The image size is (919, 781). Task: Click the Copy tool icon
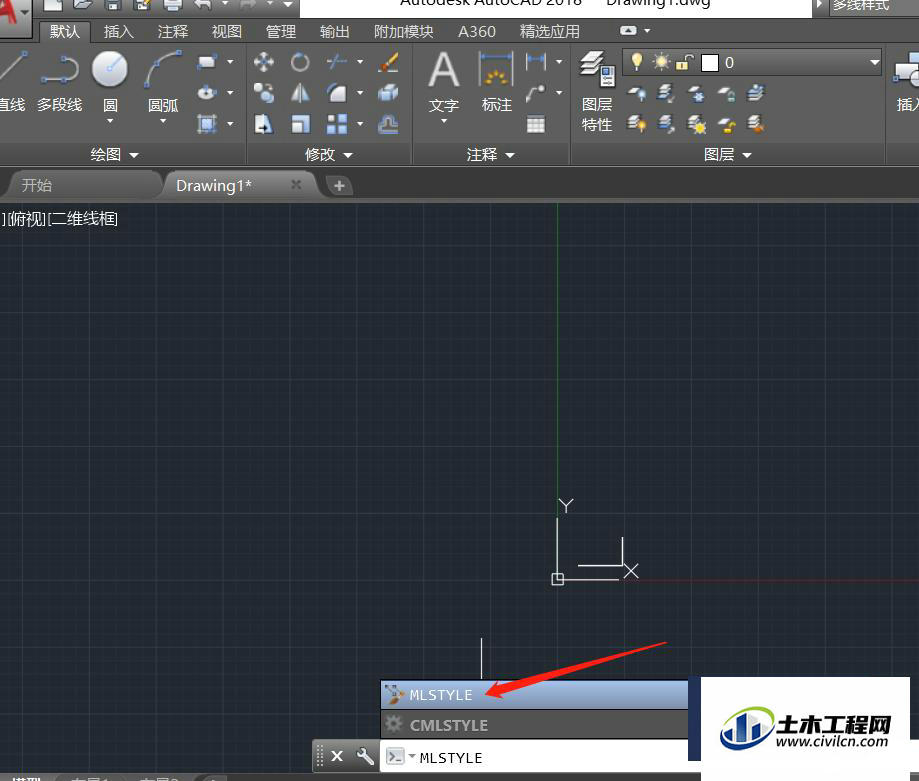264,93
